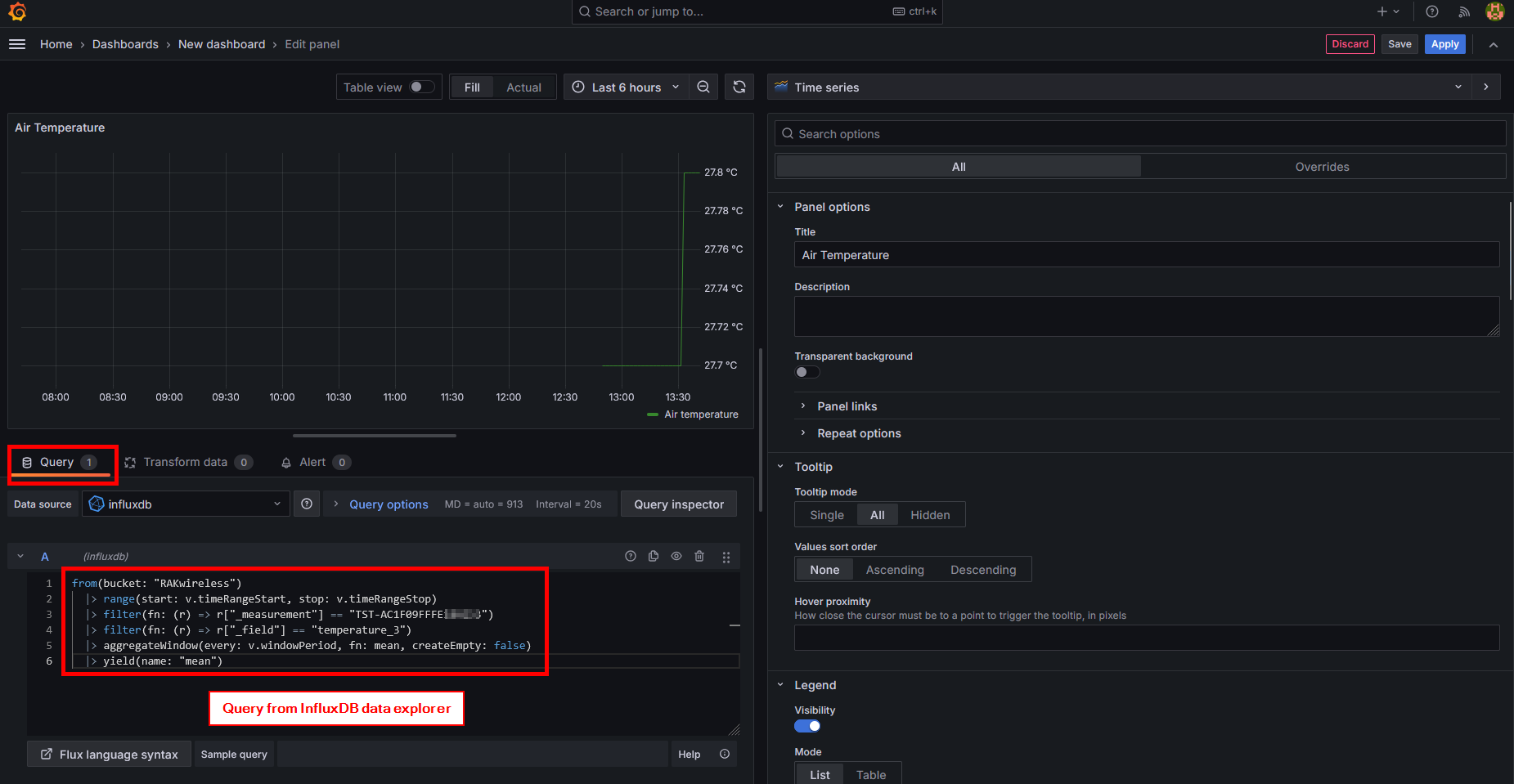Click the Apply button

click(x=1444, y=44)
